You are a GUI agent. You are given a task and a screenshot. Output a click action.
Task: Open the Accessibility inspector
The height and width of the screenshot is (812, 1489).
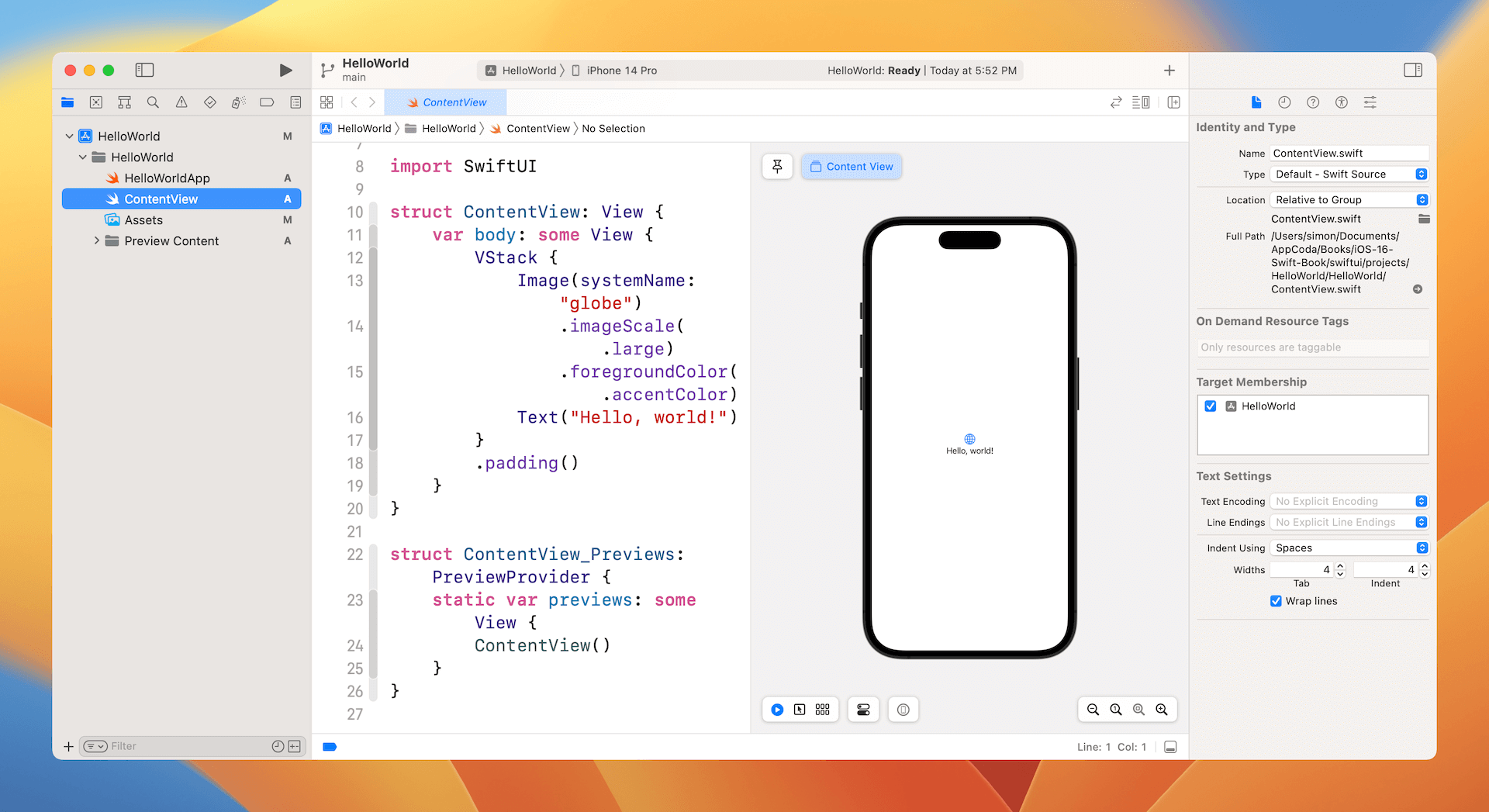click(1341, 102)
